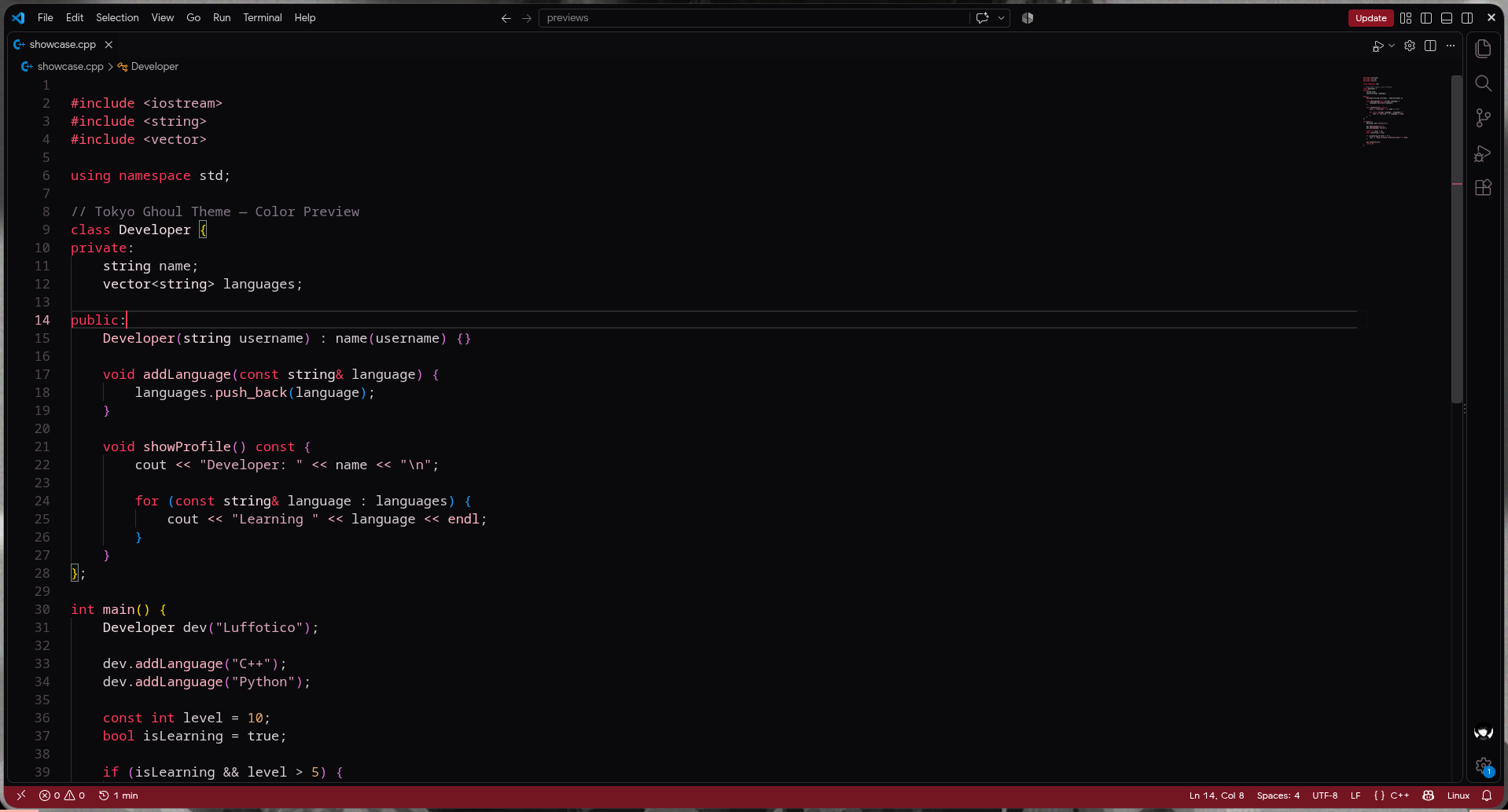
Task: Click the 'using namespace std;' line
Action: [150, 175]
